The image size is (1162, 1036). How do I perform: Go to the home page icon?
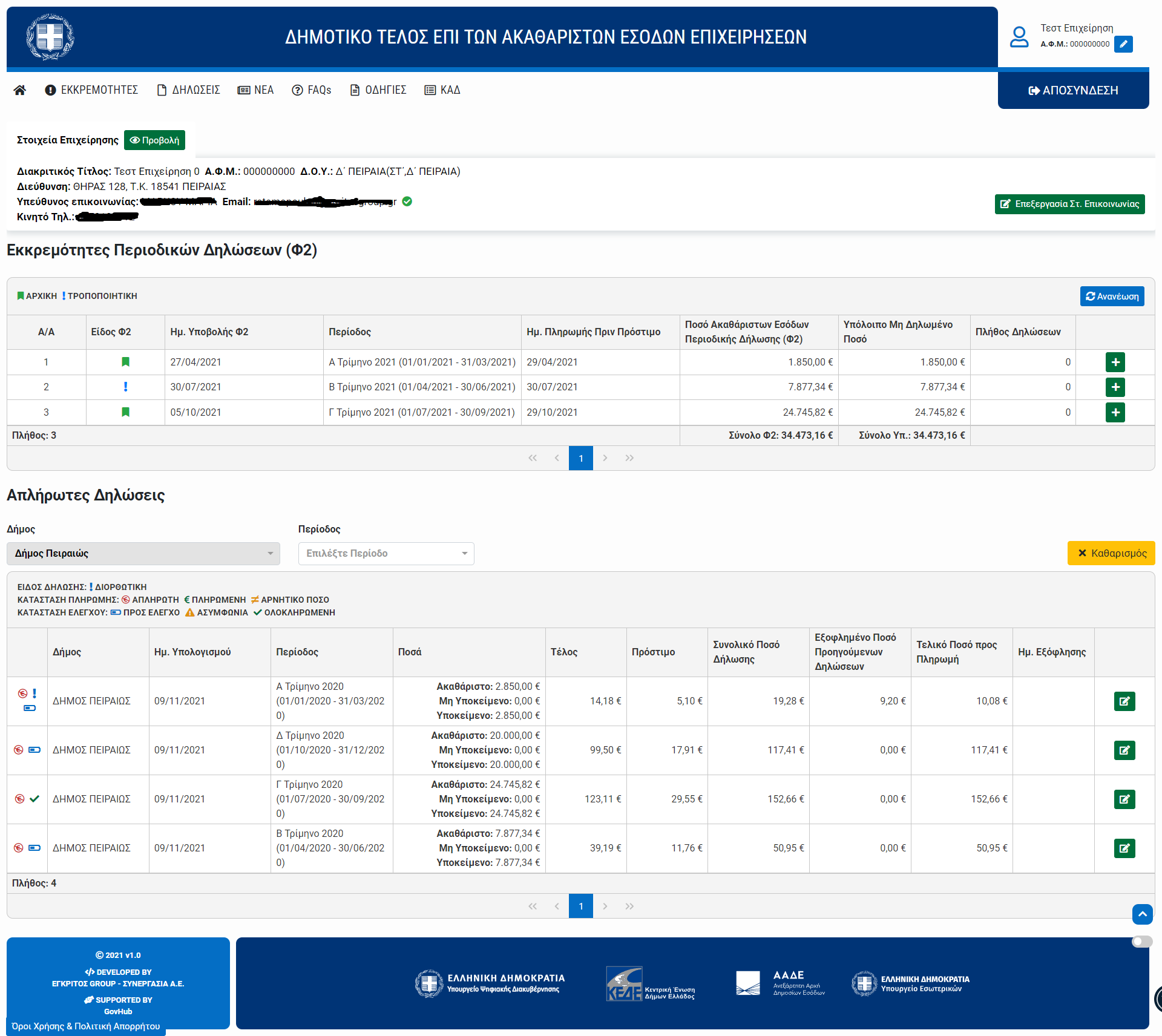(19, 90)
